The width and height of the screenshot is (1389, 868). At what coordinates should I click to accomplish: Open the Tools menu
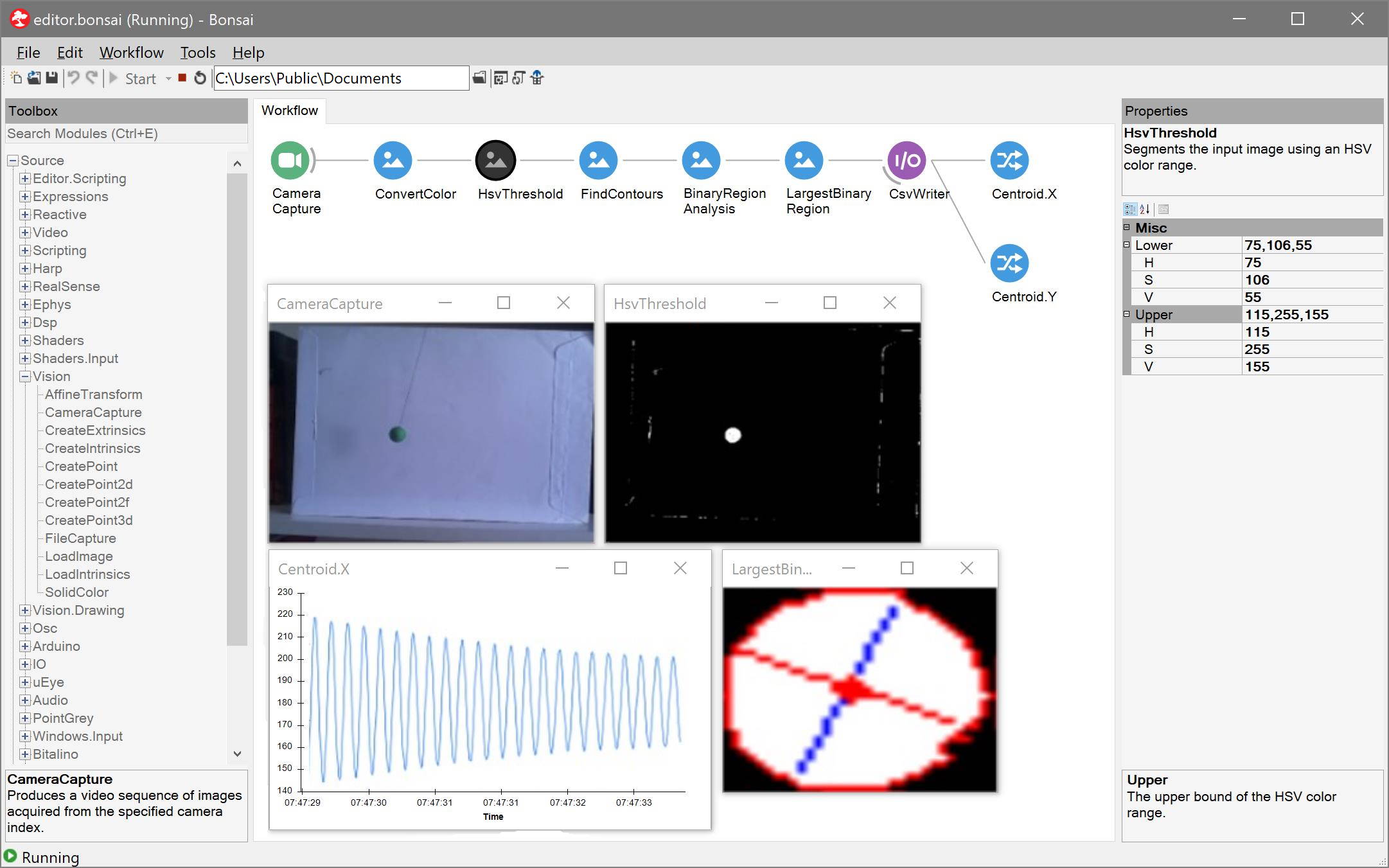point(197,53)
